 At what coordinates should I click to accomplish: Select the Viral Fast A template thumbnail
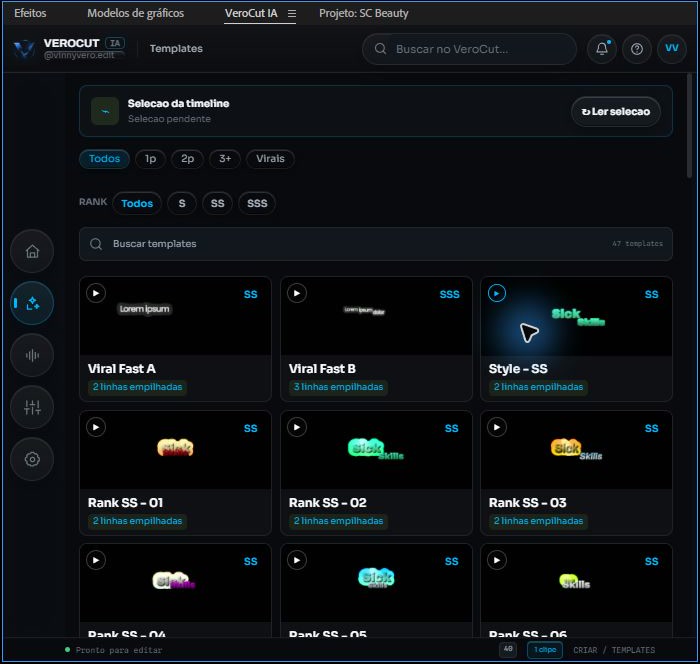(x=175, y=316)
